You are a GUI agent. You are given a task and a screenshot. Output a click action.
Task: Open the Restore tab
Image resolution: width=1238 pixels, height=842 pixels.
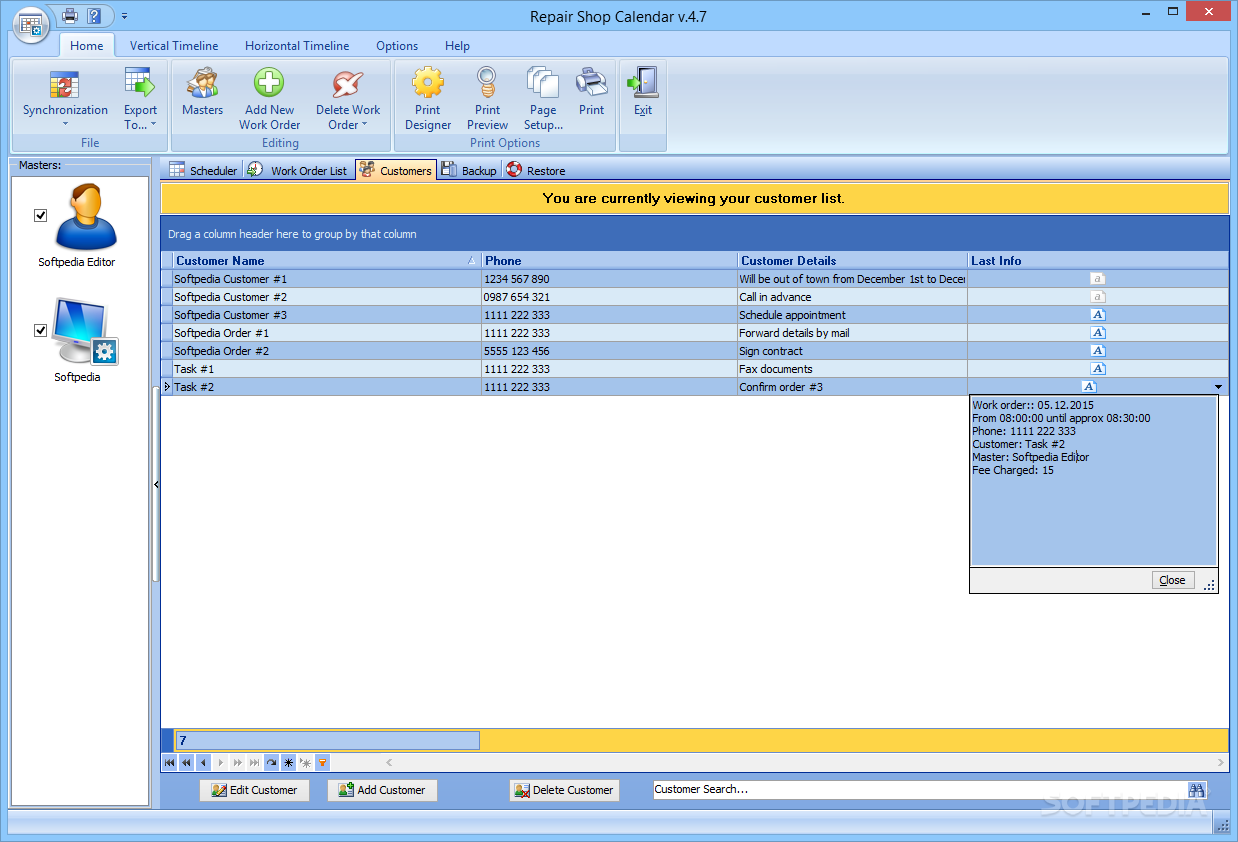click(536, 171)
